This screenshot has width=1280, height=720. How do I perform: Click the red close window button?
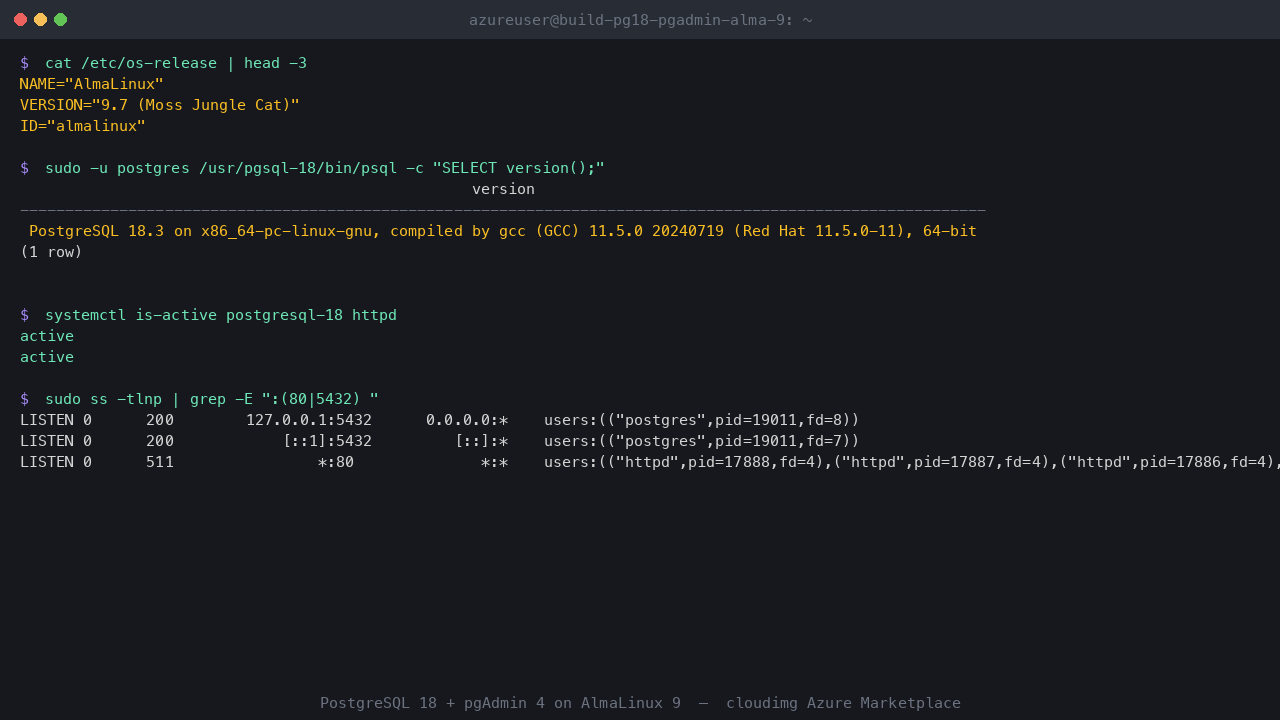[20, 20]
